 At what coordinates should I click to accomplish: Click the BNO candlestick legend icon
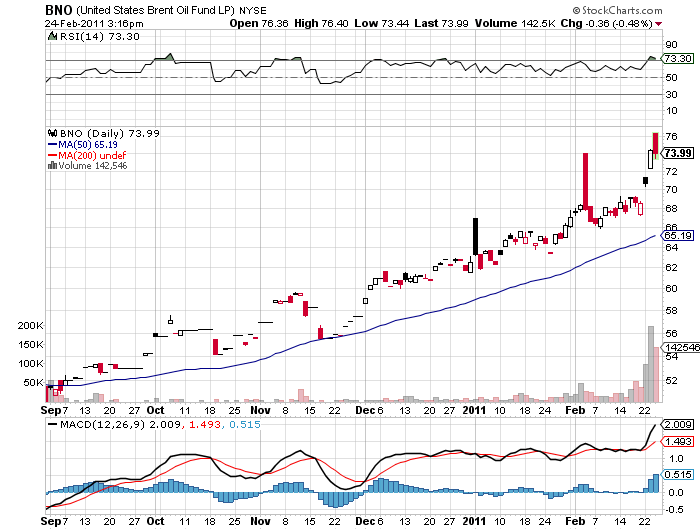52,133
